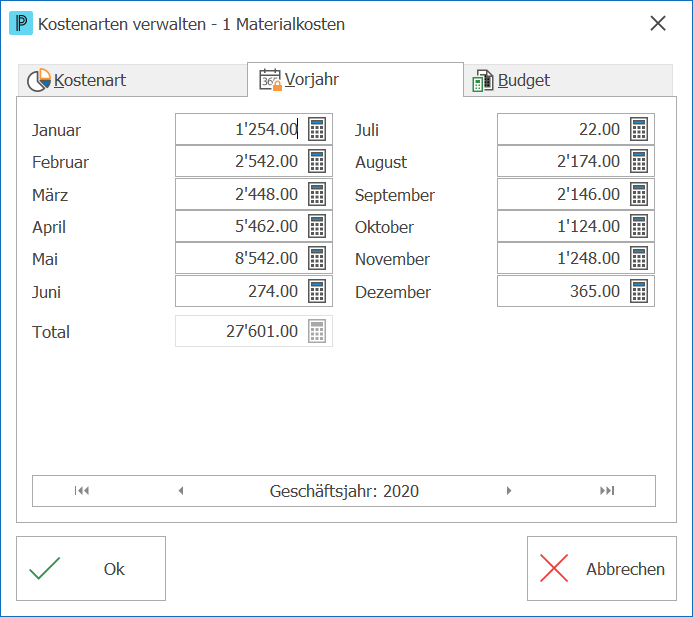Image resolution: width=693 pixels, height=617 pixels.
Task: Jump to the first Geschäftsjahr
Action: pyautogui.click(x=82, y=491)
